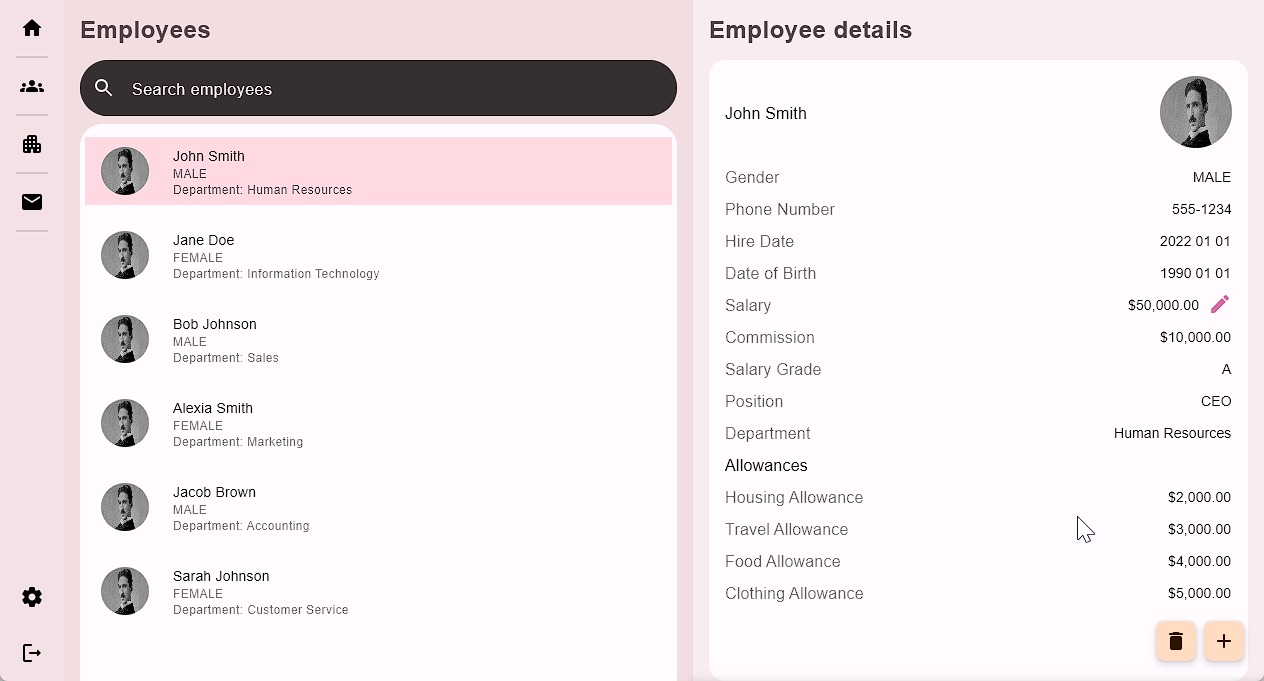Go to the Home page icon
Viewport: 1264px width, 681px height.
point(32,28)
